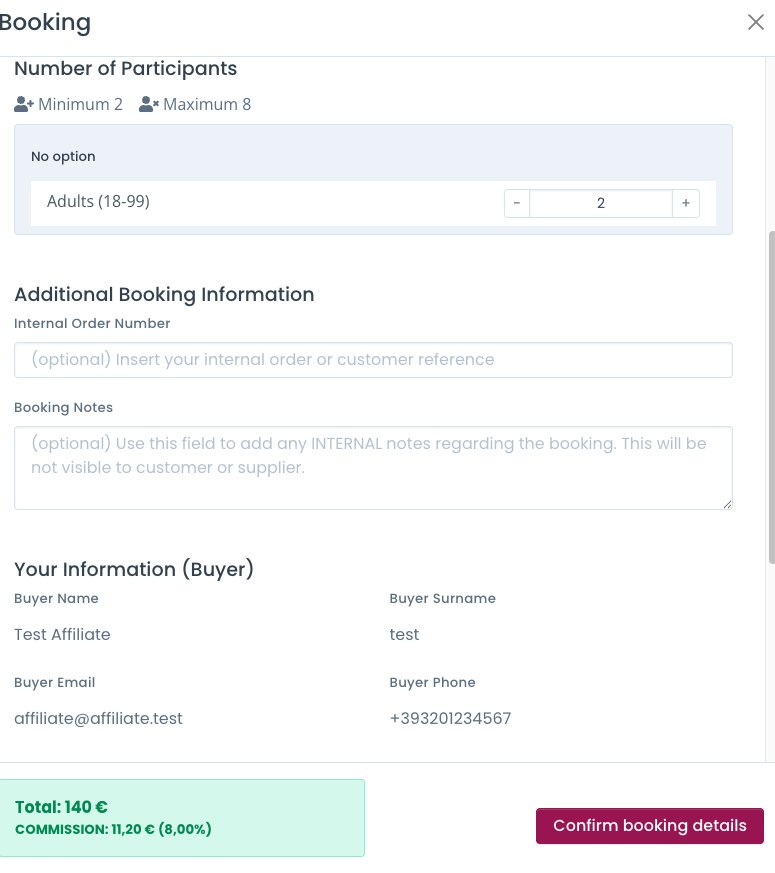This screenshot has width=775, height=873.
Task: Decrease adult participants with minus button
Action: click(516, 203)
